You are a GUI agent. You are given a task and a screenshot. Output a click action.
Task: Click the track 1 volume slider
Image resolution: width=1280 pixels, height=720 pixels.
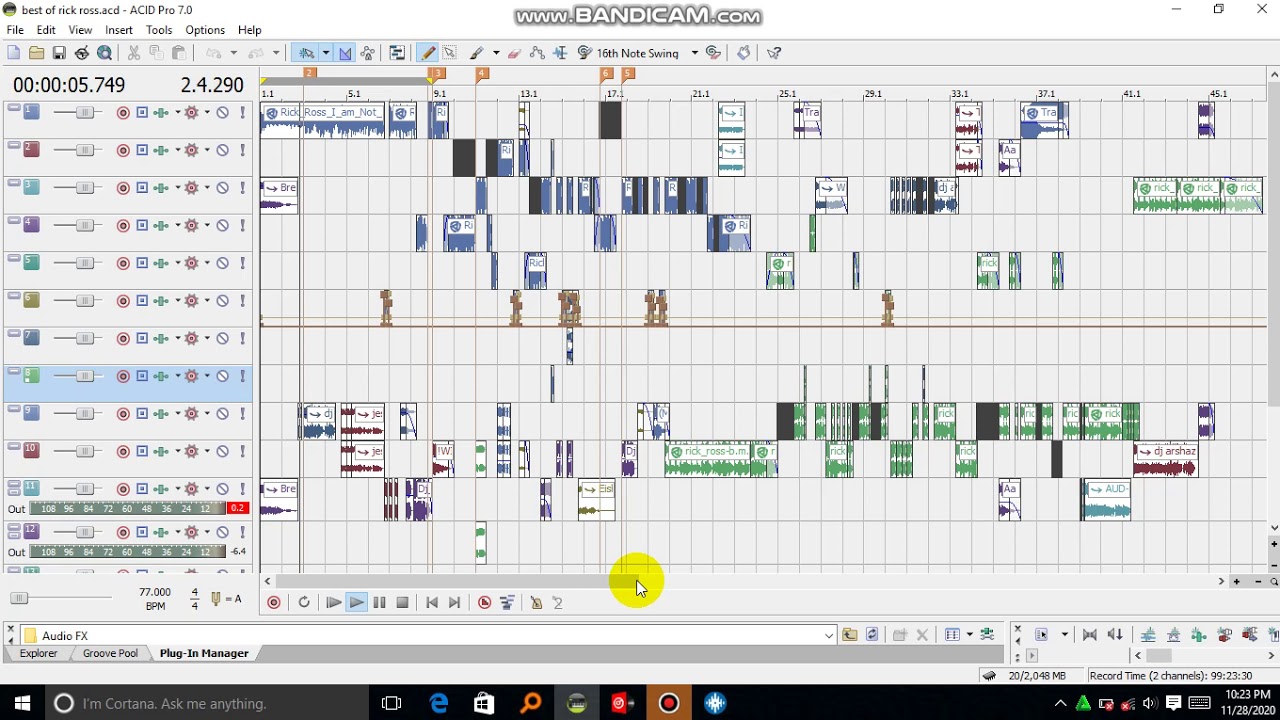coord(85,113)
